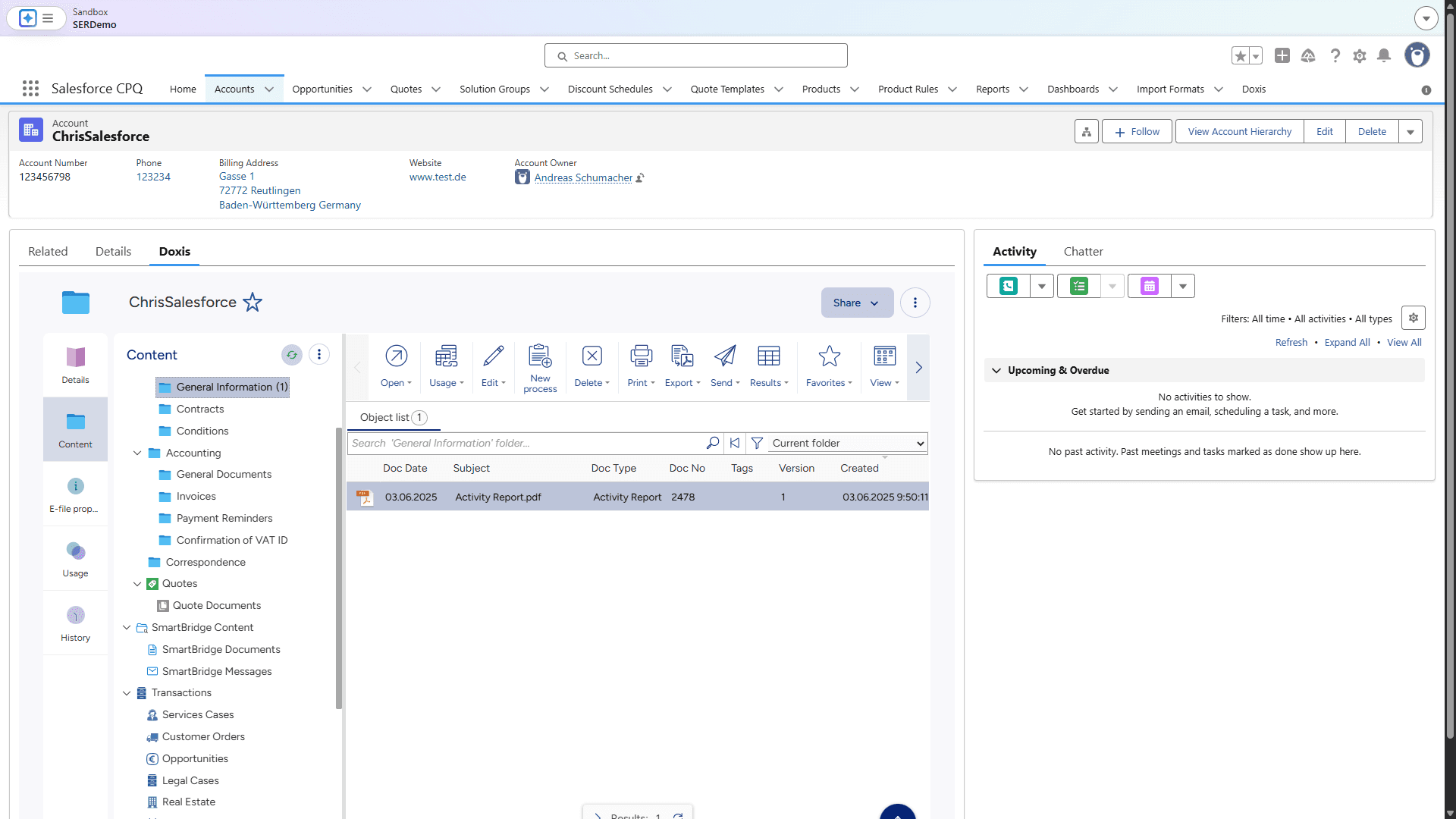Go to the Home navigation tab
The height and width of the screenshot is (819, 1456).
coord(183,89)
